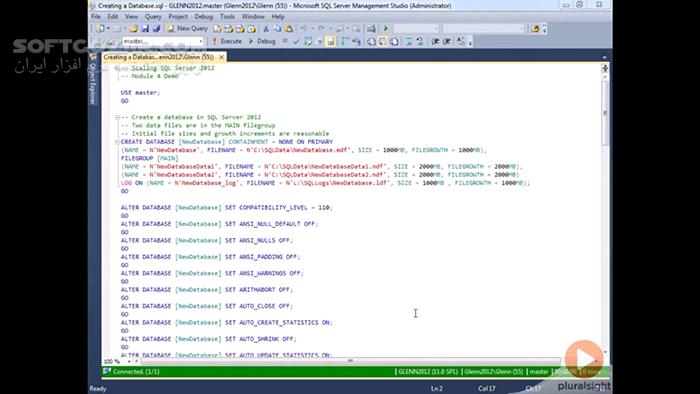
Task: Click the Open File folder icon
Action: (x=133, y=29)
